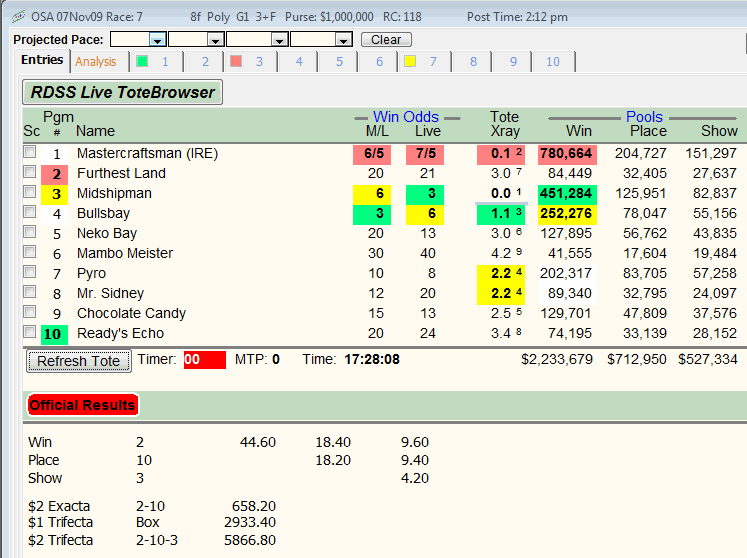Open race tab 3 with the red marker
This screenshot has width=747, height=558.
point(250,61)
